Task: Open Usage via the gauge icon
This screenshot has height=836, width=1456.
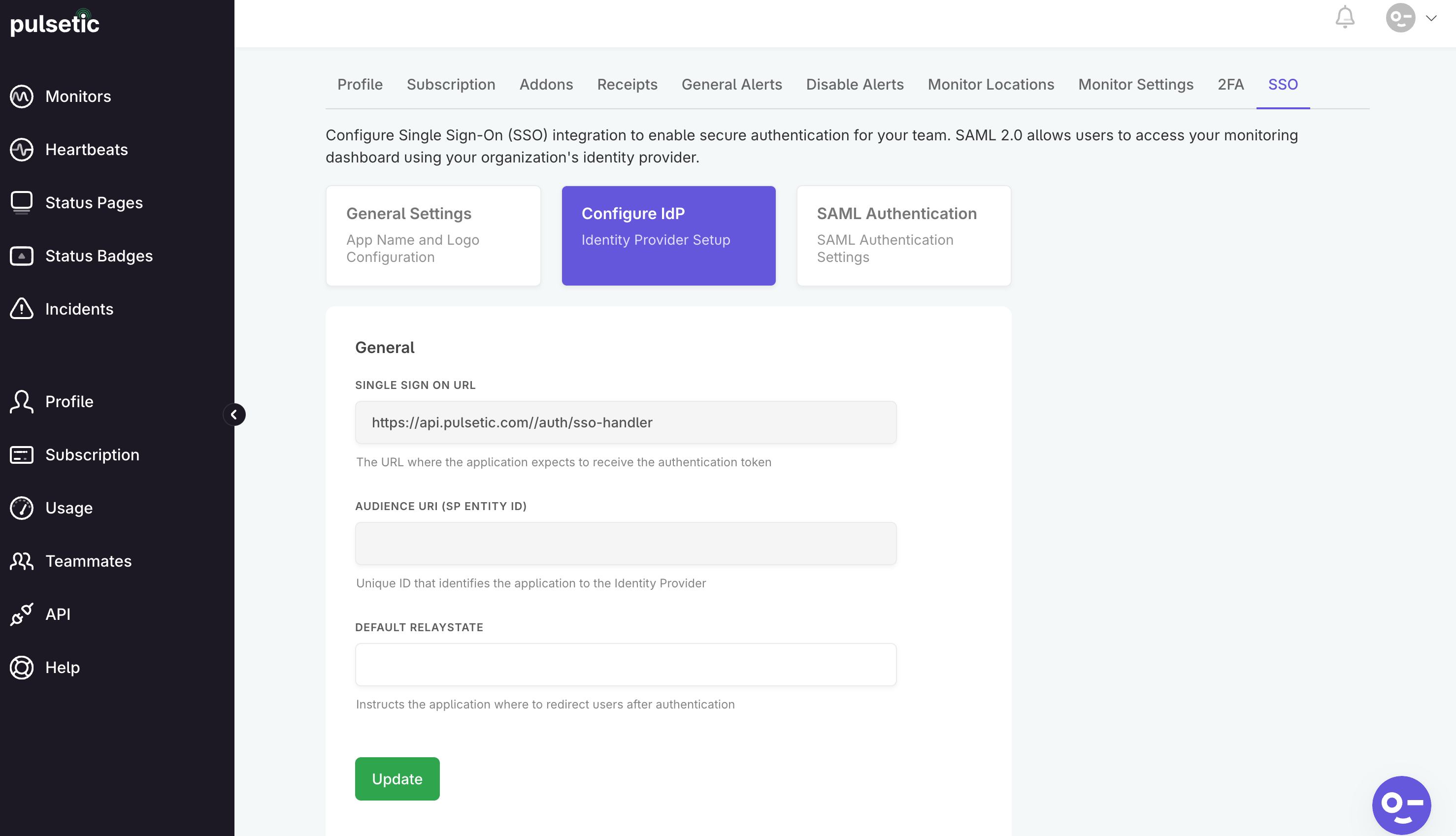Action: (21, 508)
